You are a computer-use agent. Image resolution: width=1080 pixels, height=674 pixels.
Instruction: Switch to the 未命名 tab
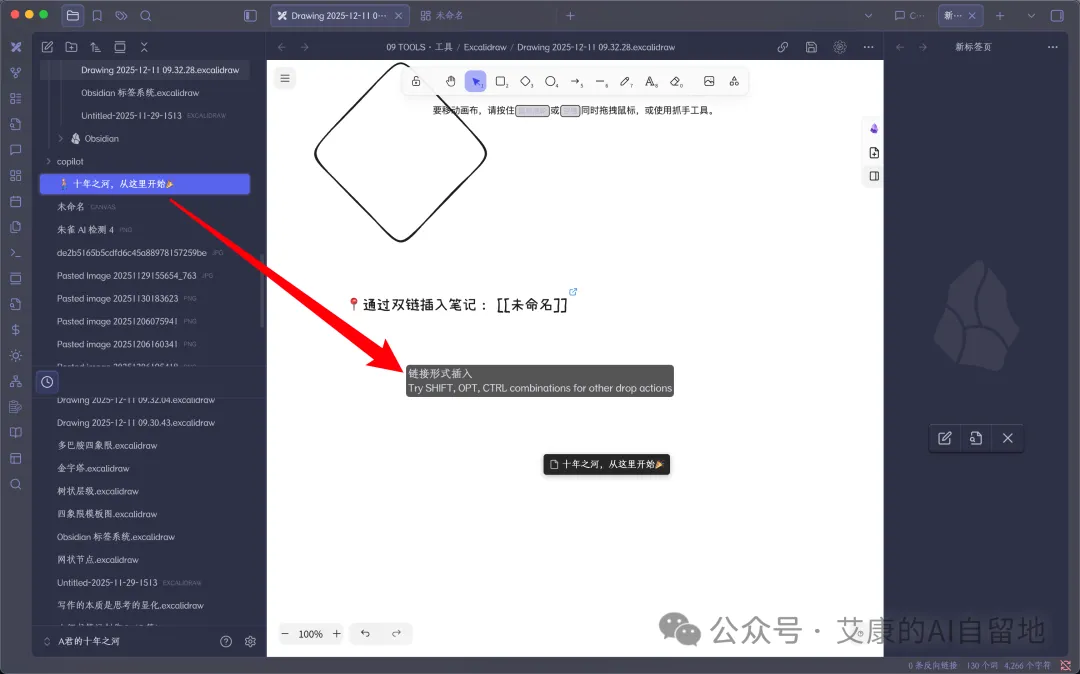[442, 15]
